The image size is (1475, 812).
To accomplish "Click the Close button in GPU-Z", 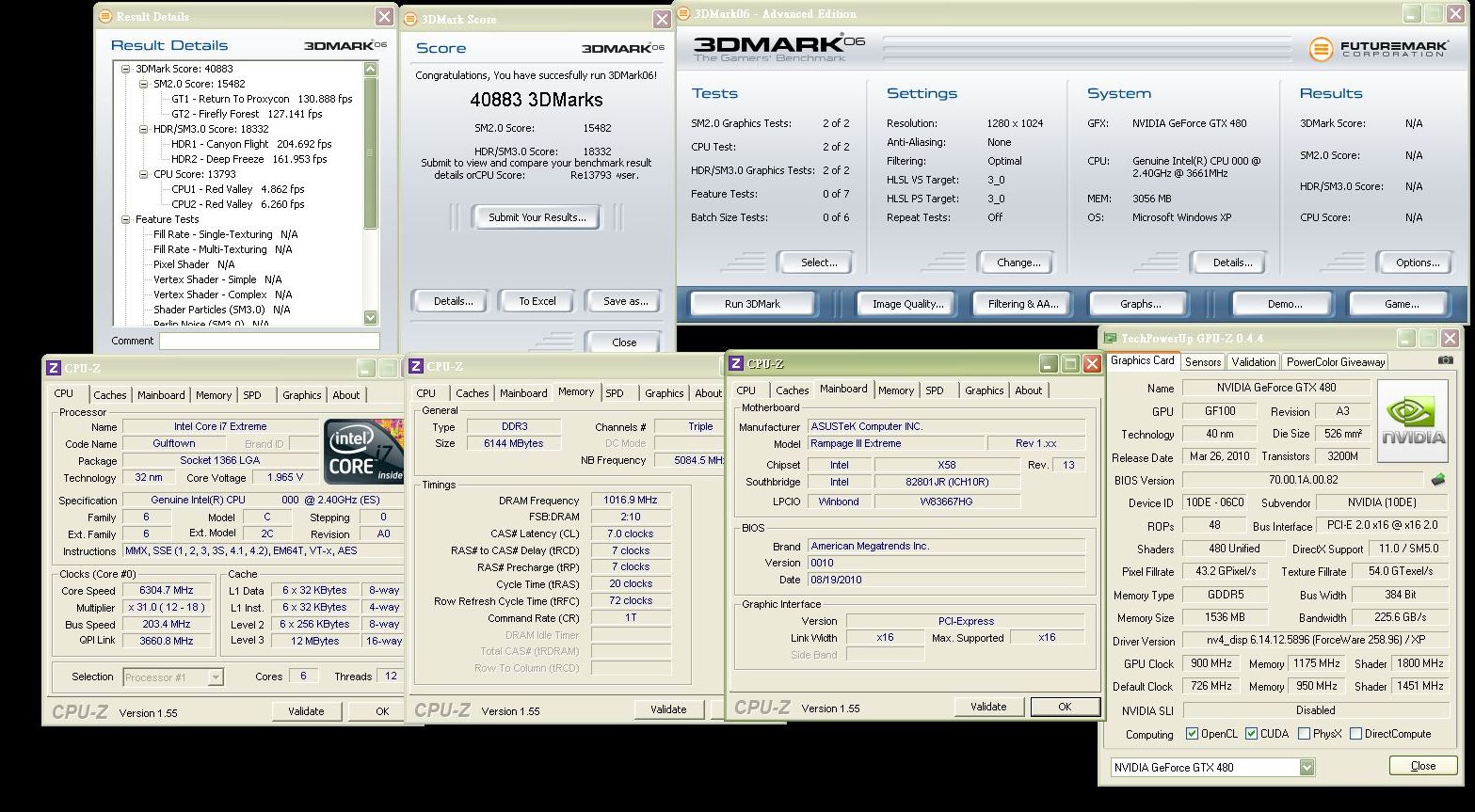I will point(1422,766).
